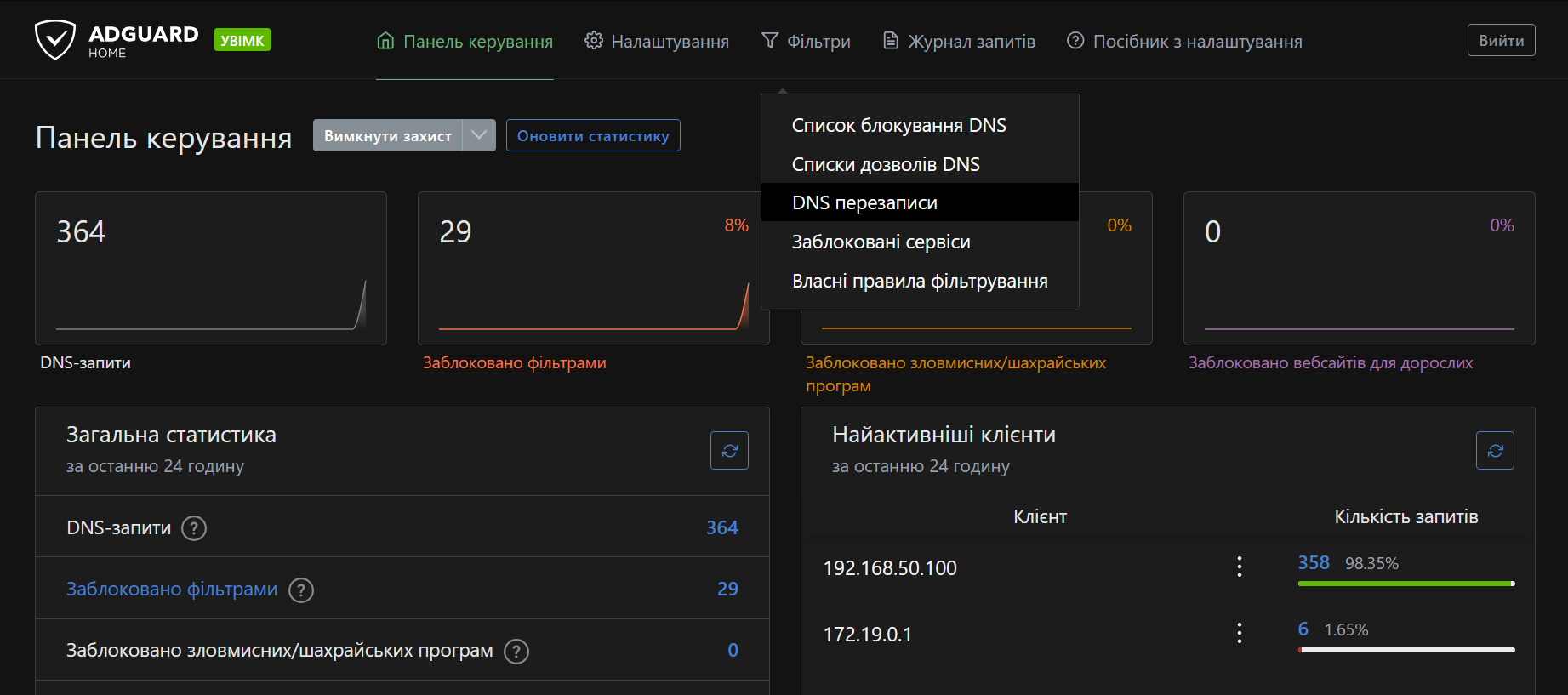Viewport: 1568px width, 695px height.
Task: Click the 0 malware blocked count link
Action: click(x=733, y=651)
